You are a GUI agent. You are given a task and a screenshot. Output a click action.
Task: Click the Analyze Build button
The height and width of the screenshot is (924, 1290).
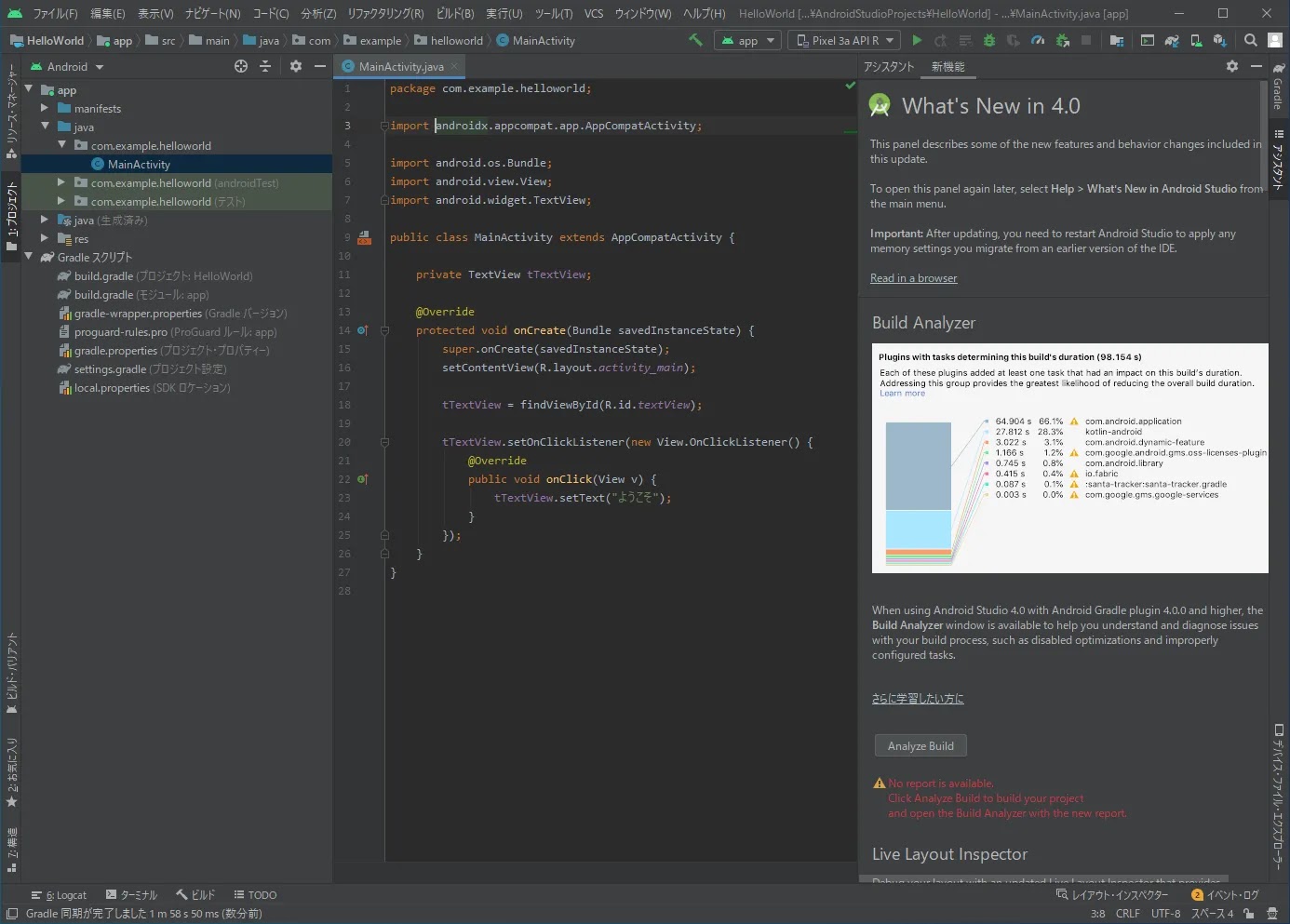pos(920,746)
